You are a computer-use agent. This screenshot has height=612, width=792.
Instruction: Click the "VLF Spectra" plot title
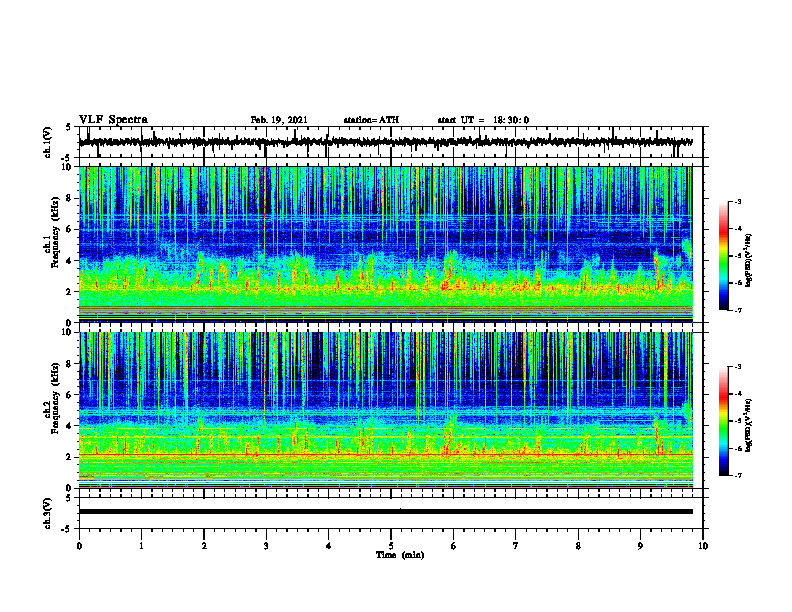(x=113, y=120)
